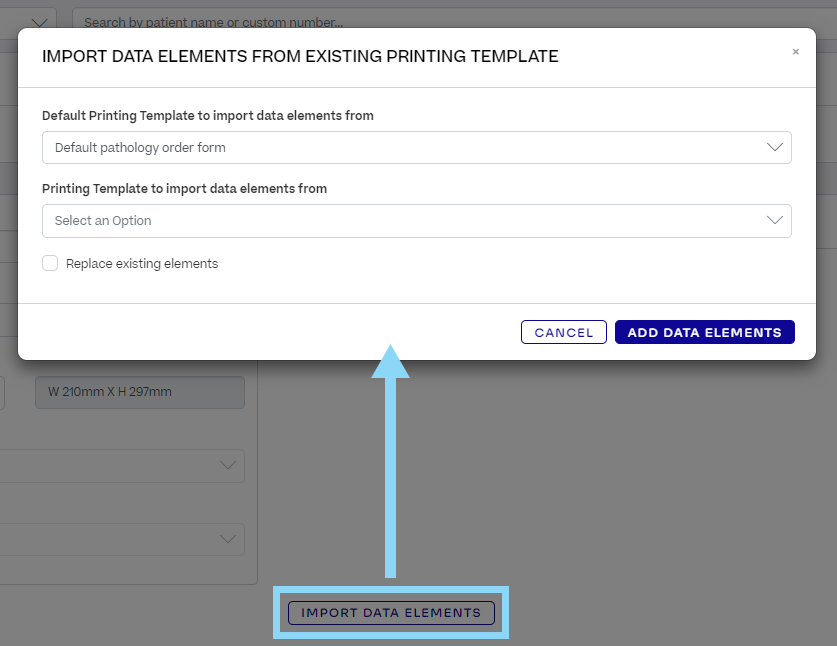Enable the Replace existing elements checkbox
Viewport: 837px width, 646px height.
[x=50, y=264]
